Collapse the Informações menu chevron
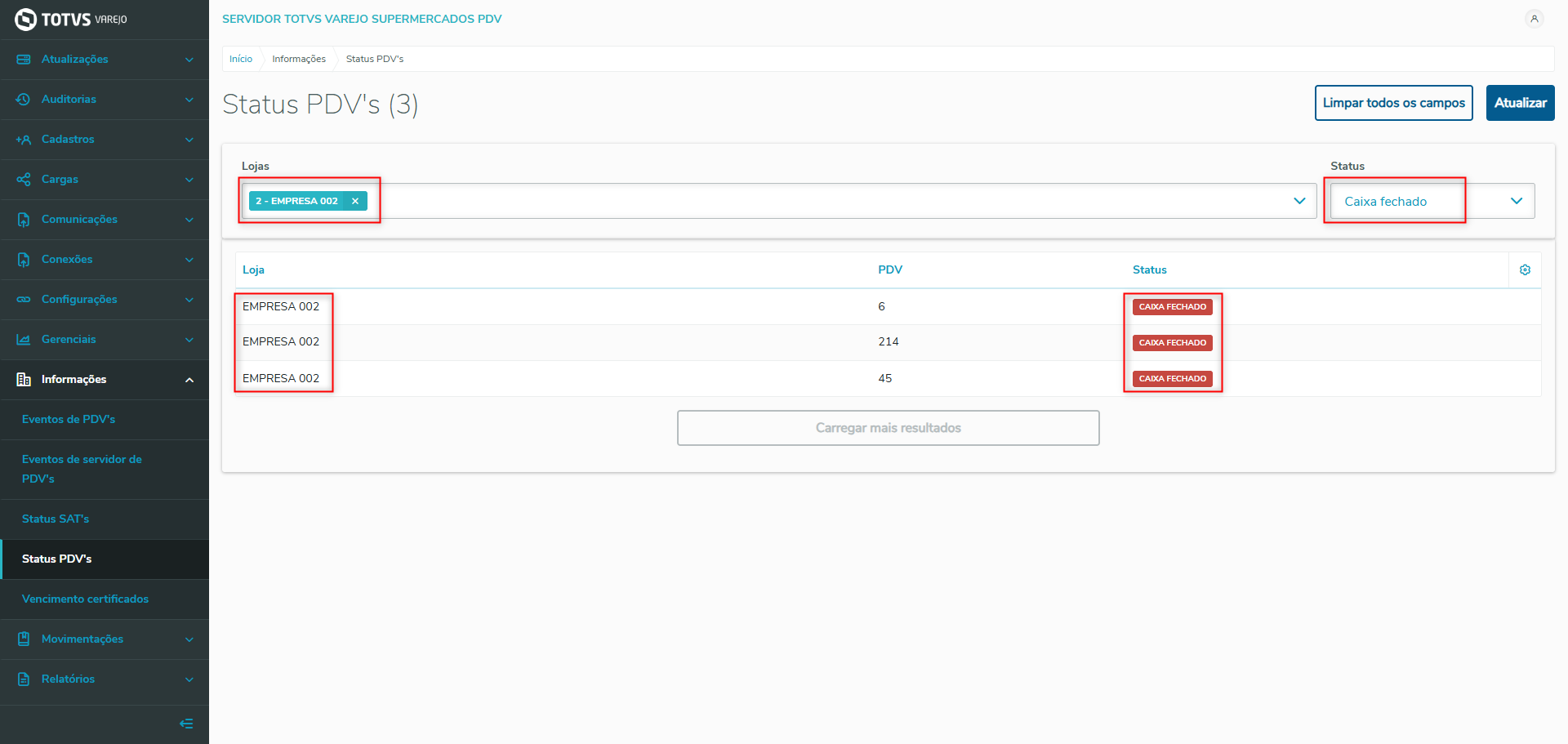 [189, 380]
